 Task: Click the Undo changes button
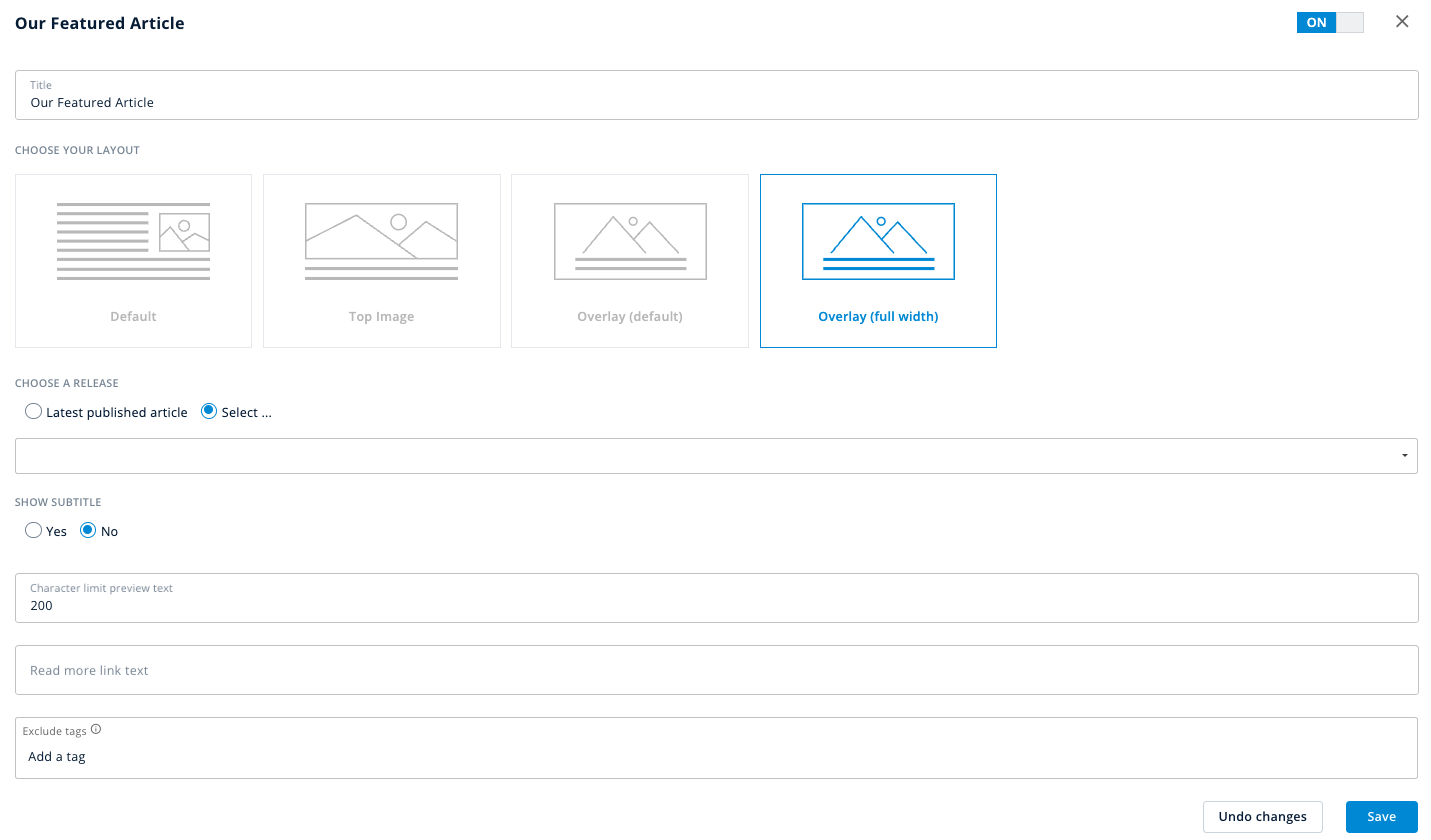tap(1262, 817)
